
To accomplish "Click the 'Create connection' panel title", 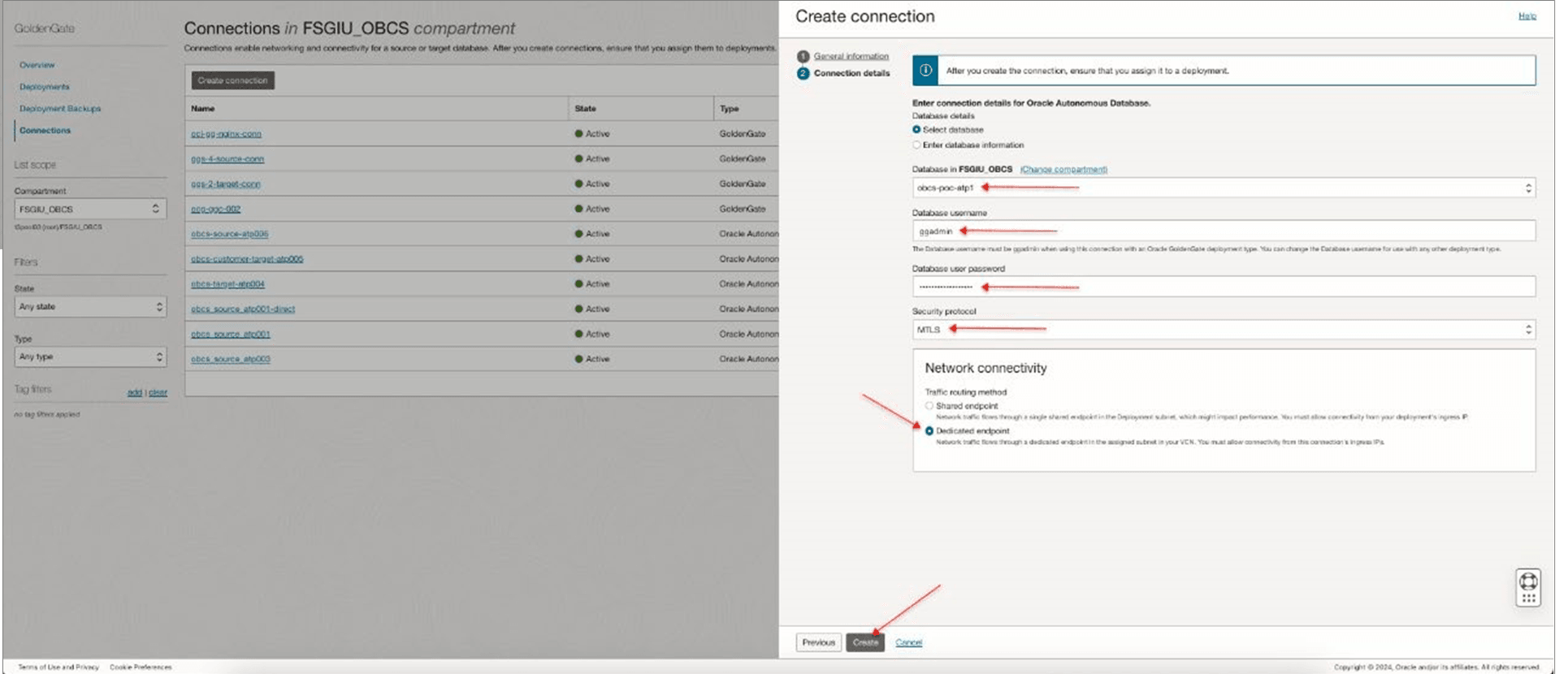I will [x=865, y=16].
